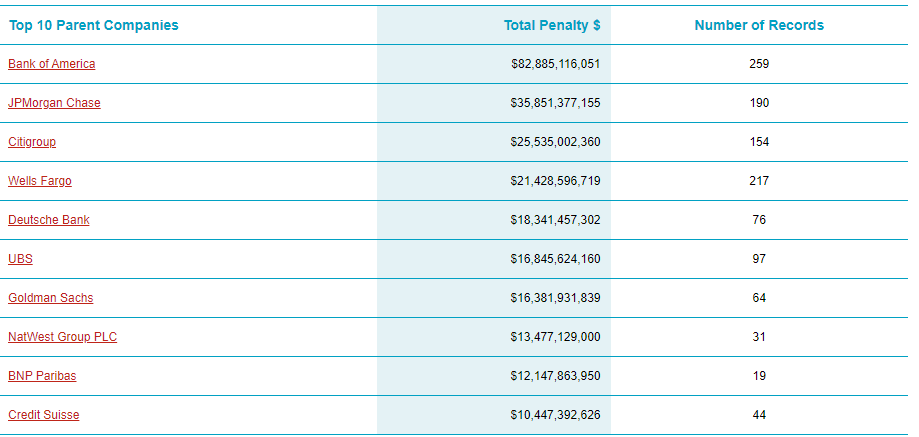Viewport: 919px width, 437px height.
Task: Click the Total Penalty $ column header
Action: [552, 25]
